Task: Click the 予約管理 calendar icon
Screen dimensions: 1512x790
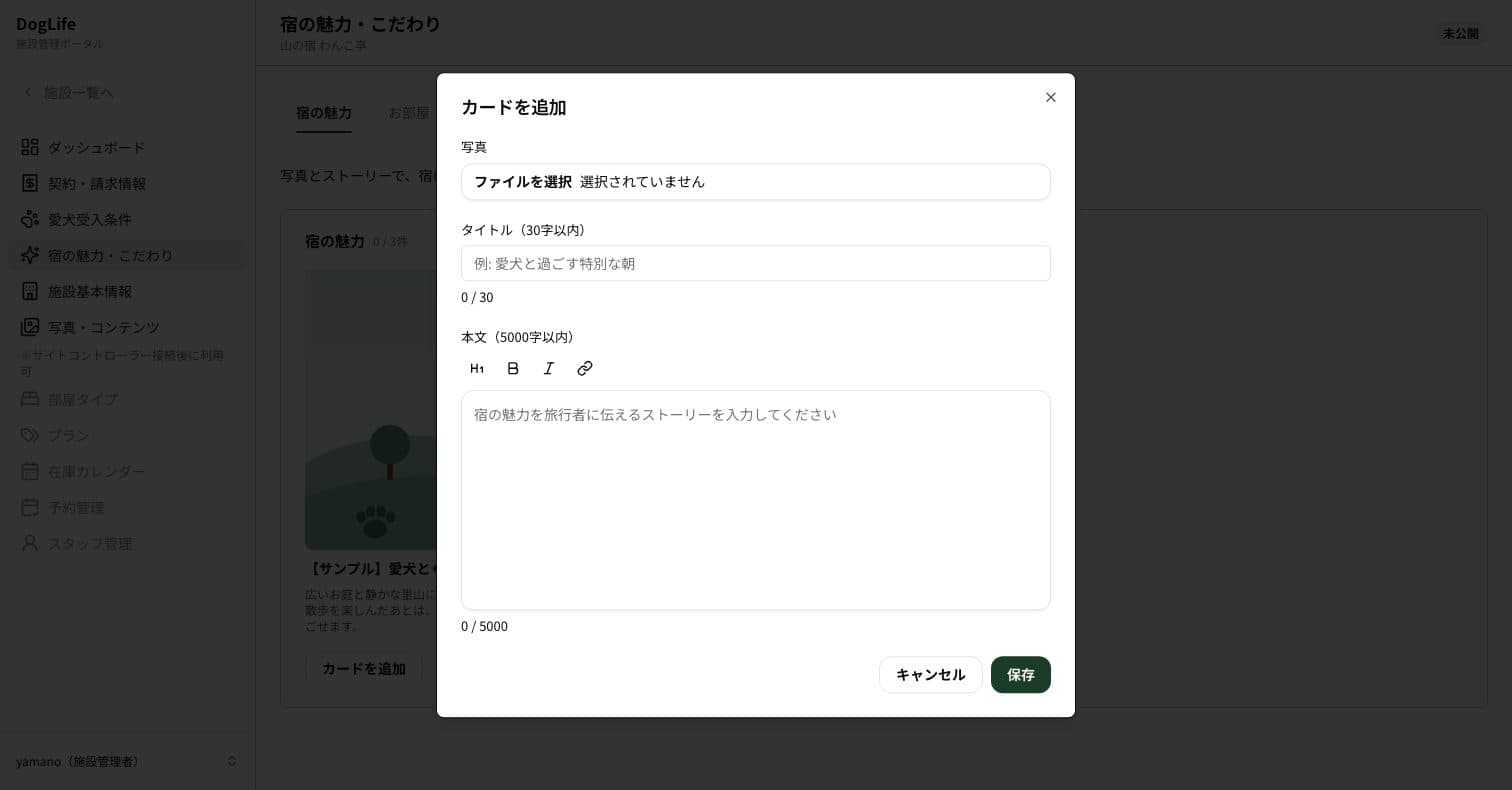Action: point(30,507)
